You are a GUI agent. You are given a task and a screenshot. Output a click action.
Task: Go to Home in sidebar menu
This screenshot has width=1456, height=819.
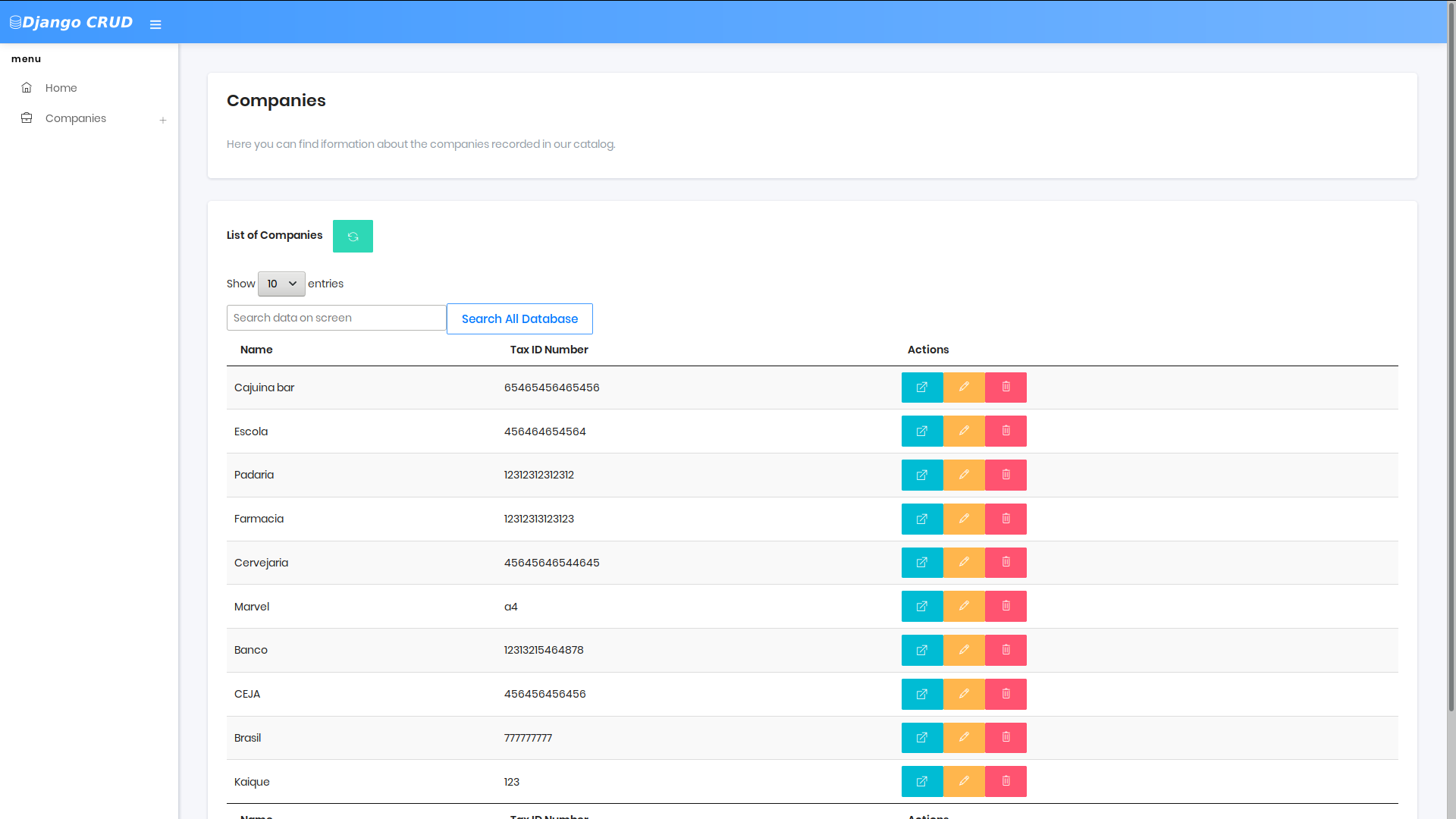(61, 88)
